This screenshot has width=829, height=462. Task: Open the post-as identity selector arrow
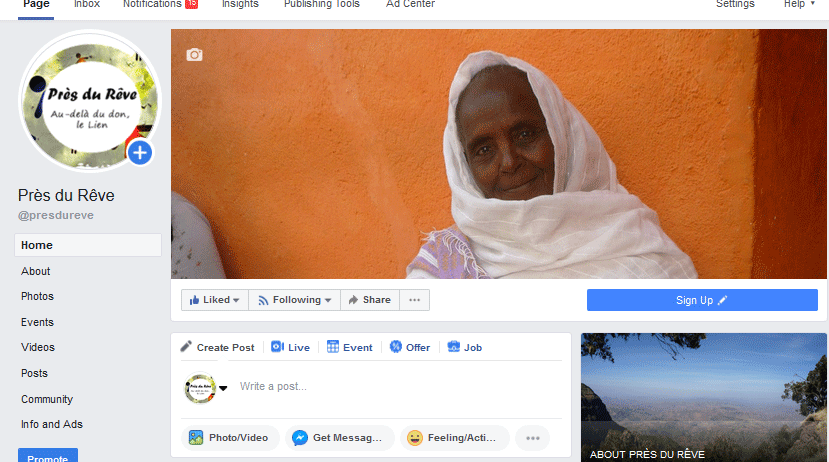pos(224,388)
